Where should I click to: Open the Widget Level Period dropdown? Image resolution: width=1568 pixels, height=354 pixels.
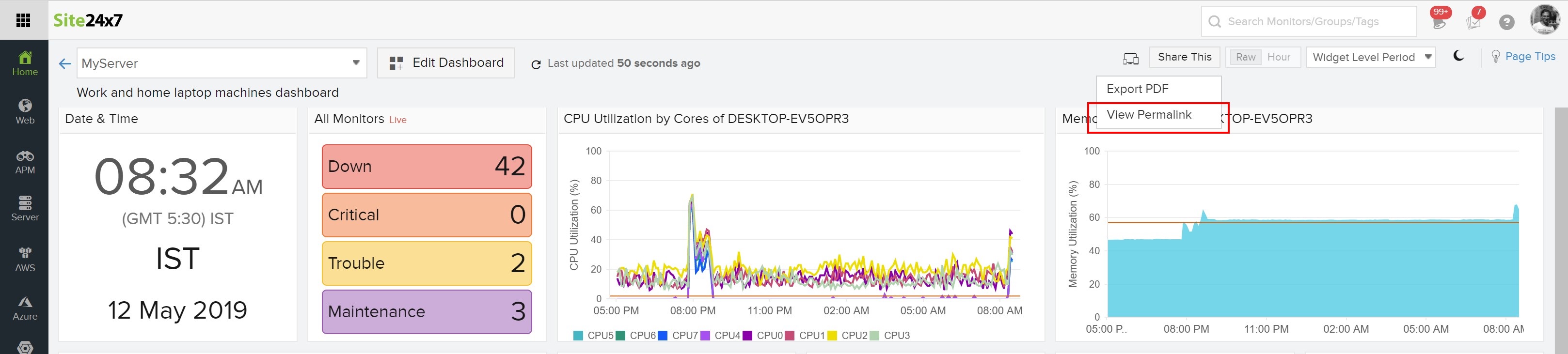1371,57
